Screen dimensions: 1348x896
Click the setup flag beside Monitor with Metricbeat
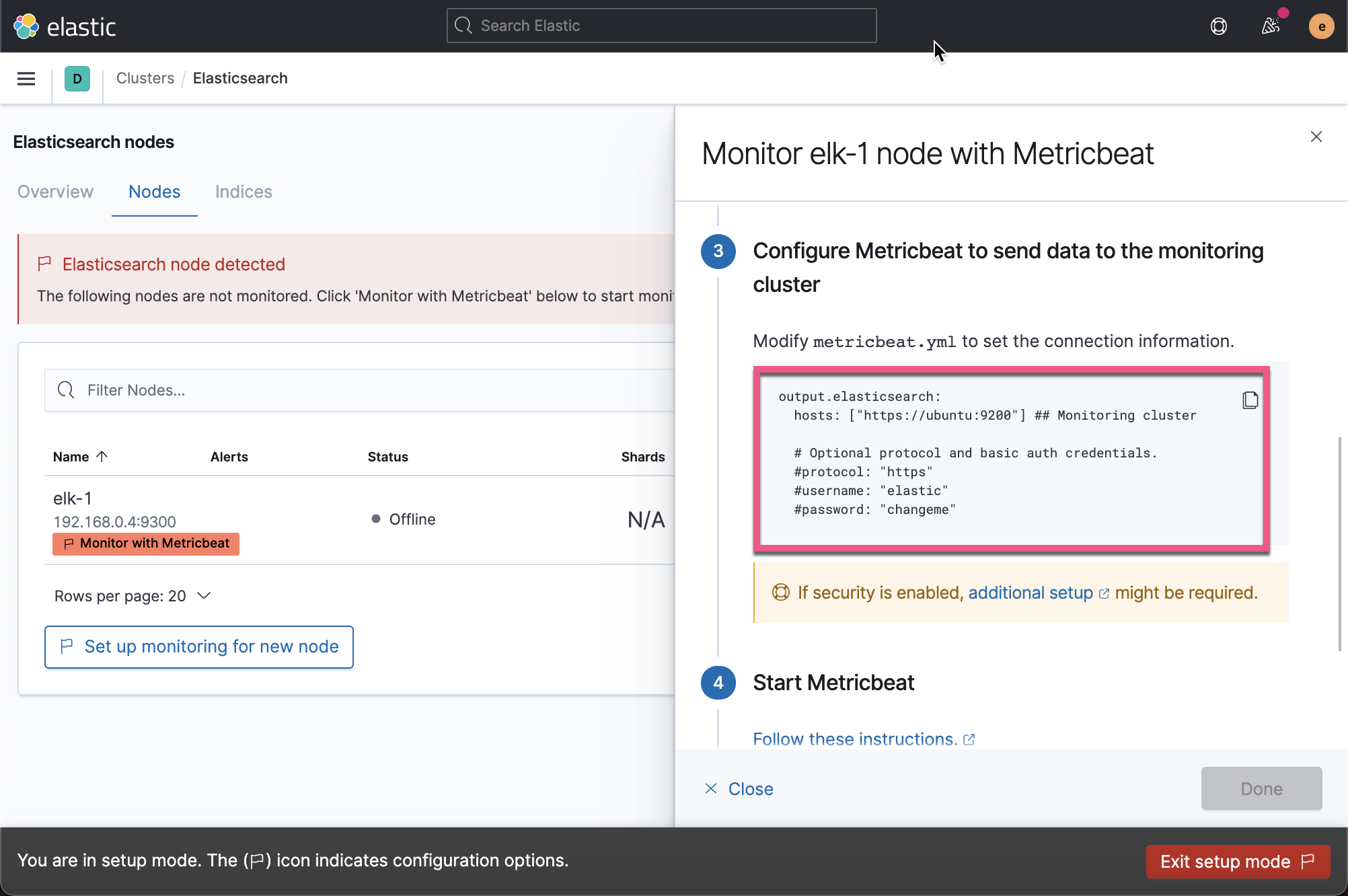click(68, 544)
